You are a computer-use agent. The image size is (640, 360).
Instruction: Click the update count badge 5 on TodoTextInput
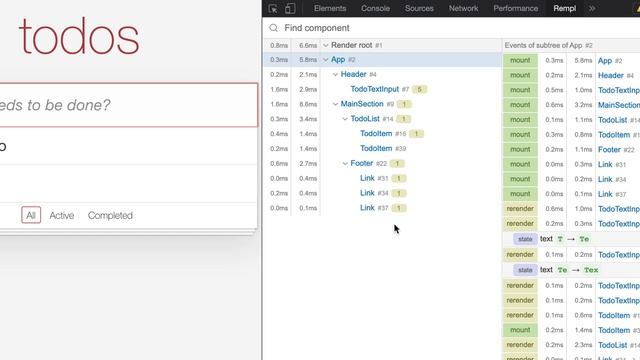[x=419, y=89]
